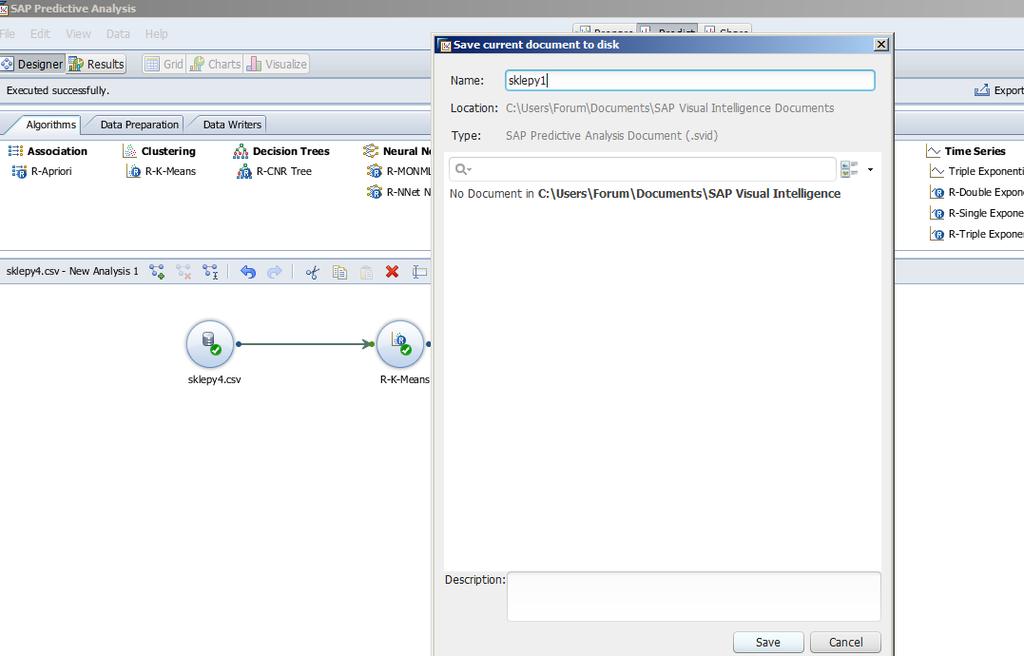Screen dimensions: 1024x656
Task: Click the Location path text in the dialog
Action: coord(669,108)
